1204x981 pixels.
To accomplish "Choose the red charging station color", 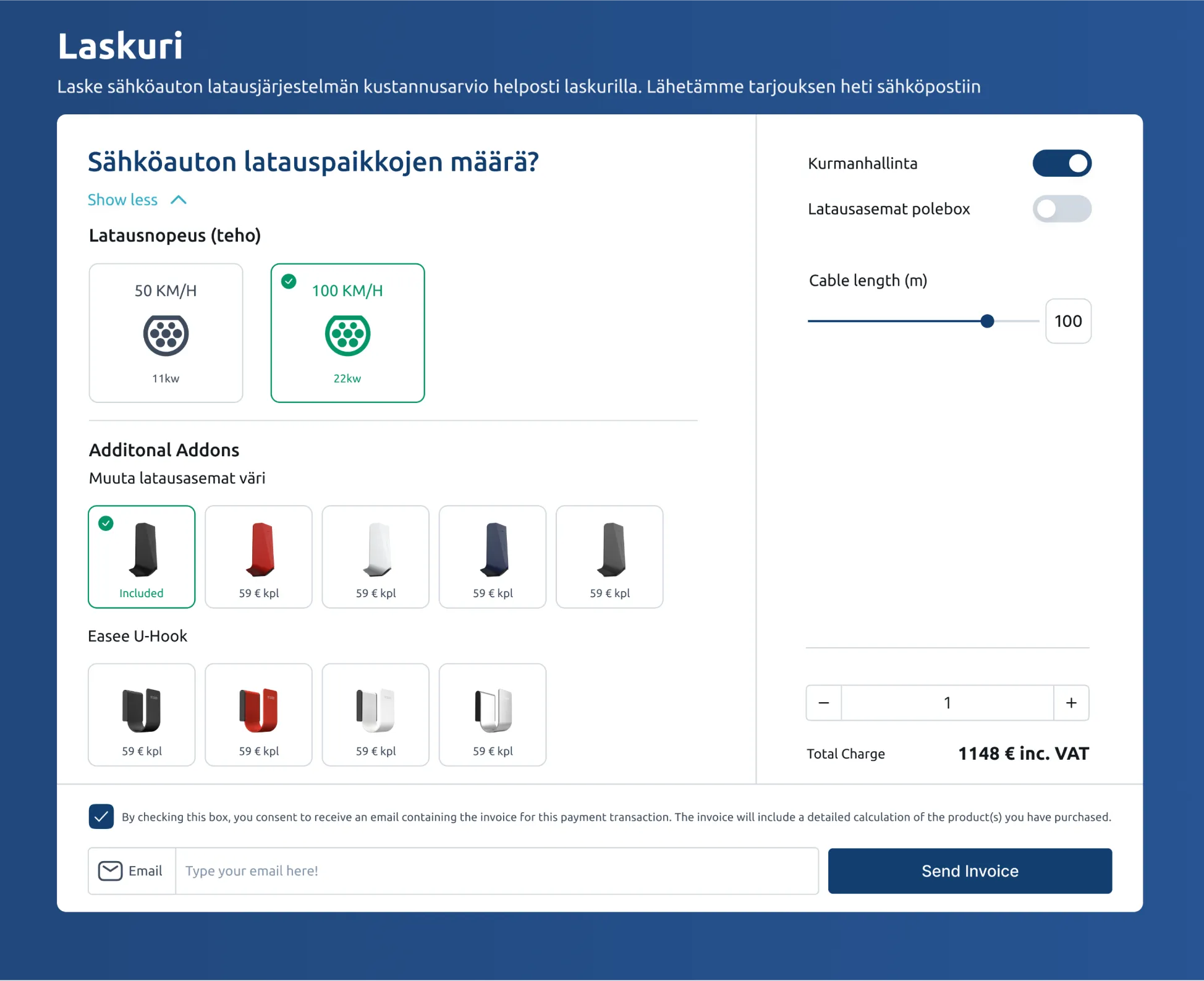I will (258, 556).
